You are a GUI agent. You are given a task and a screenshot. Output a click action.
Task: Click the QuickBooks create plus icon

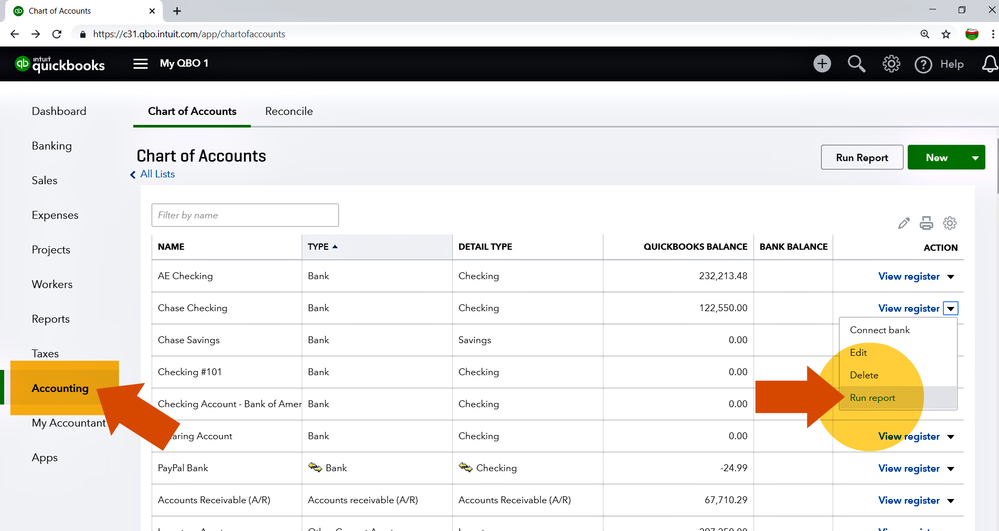(822, 64)
